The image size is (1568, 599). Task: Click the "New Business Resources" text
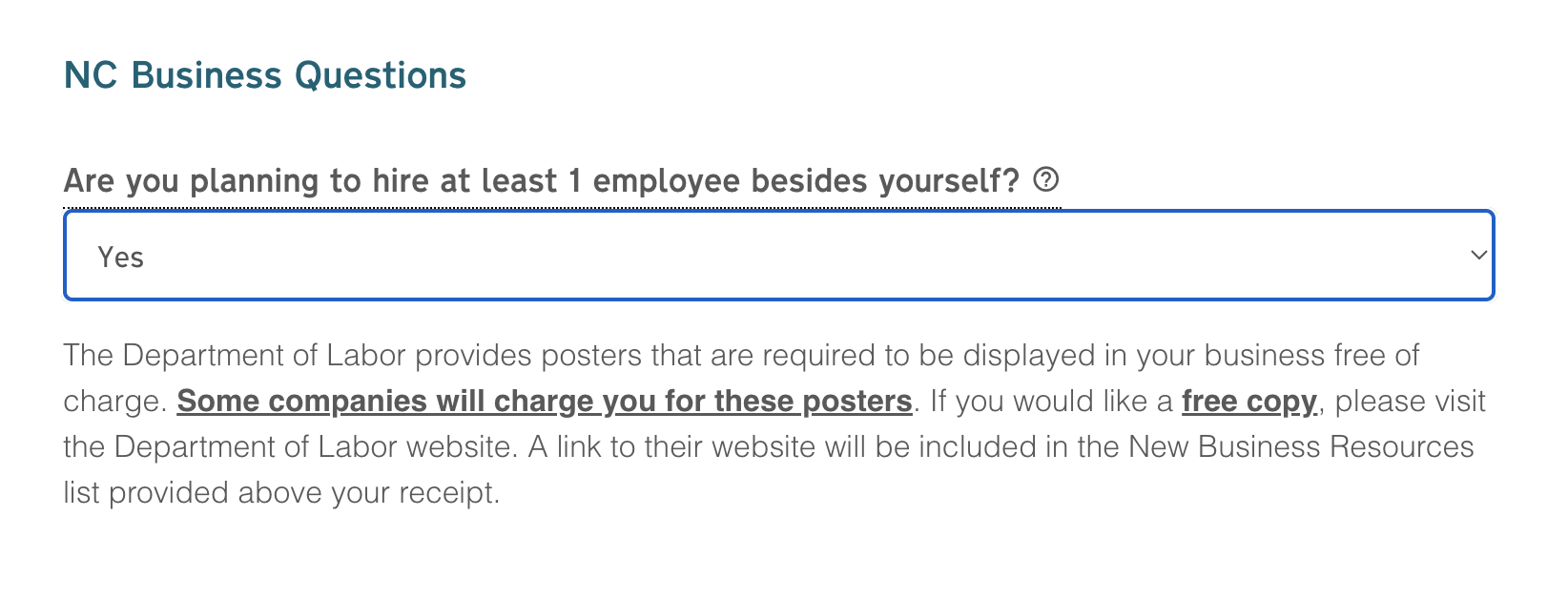pos(1301,446)
